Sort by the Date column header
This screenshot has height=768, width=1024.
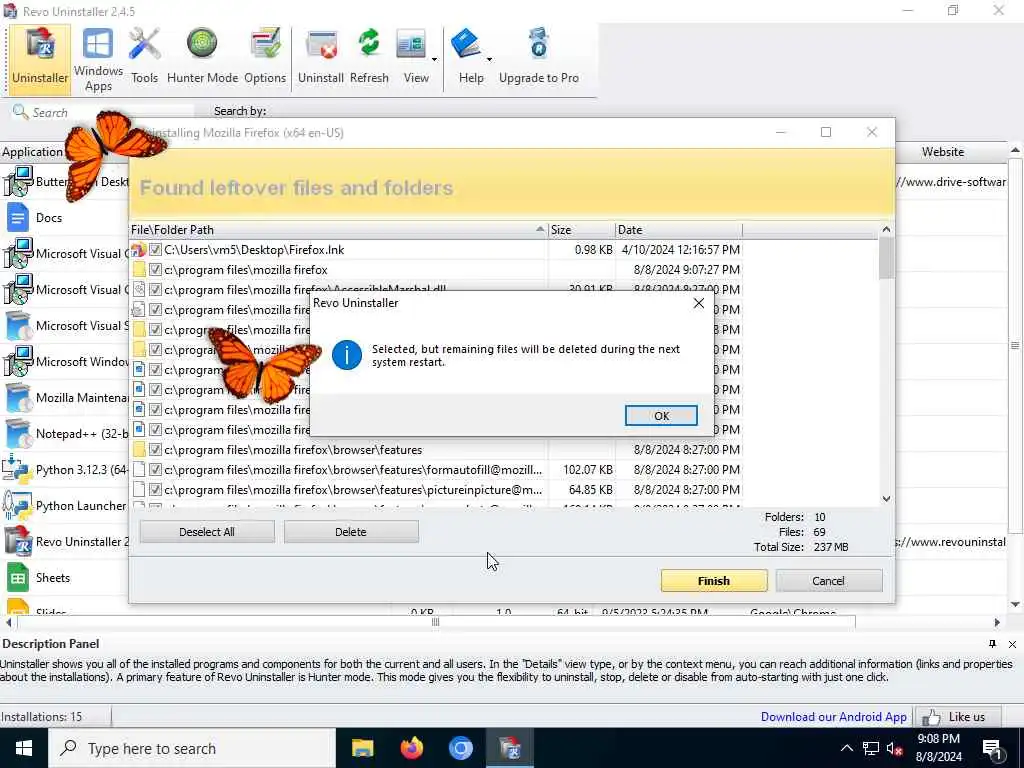click(x=679, y=230)
